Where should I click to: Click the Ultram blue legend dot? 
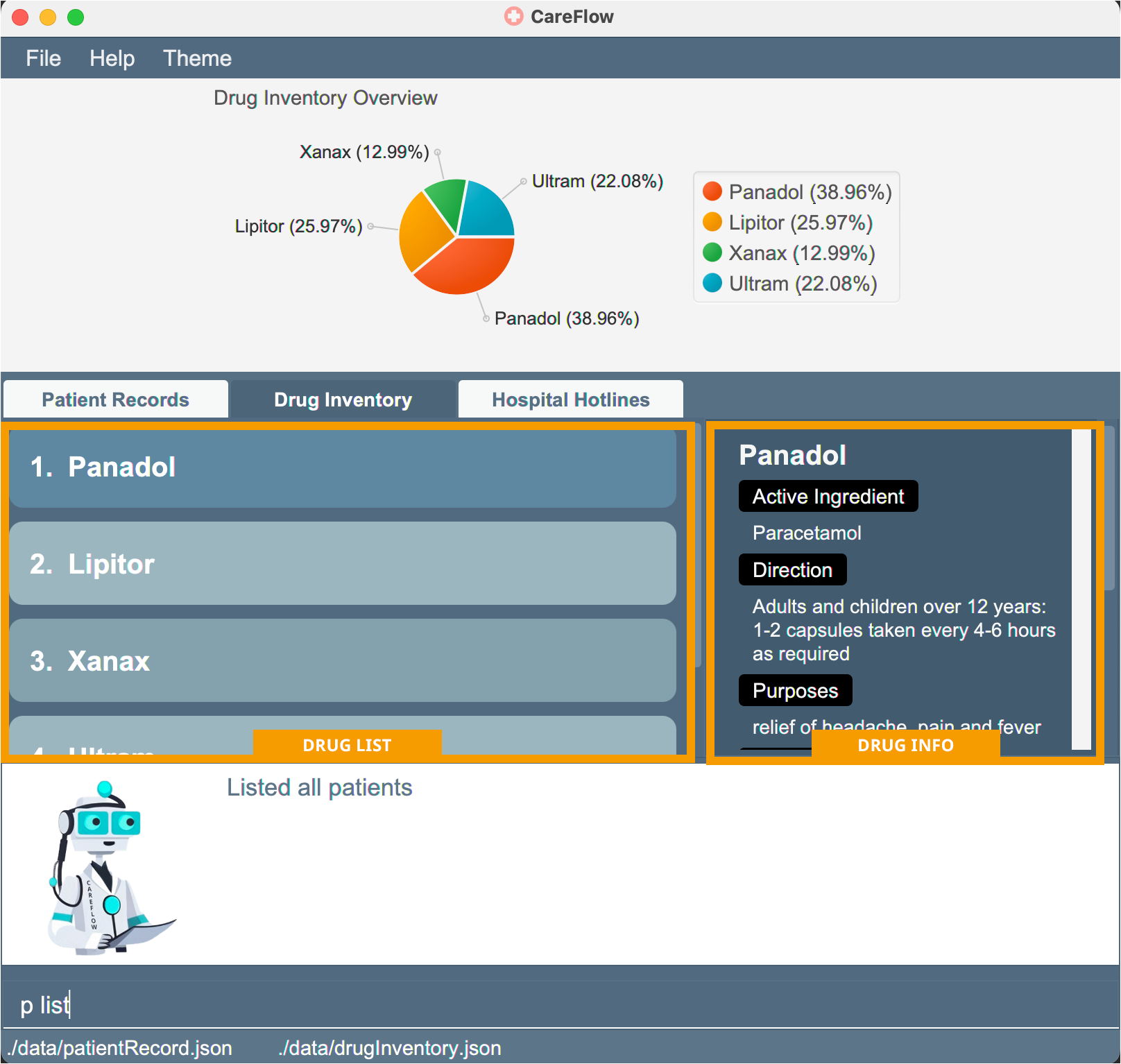point(712,283)
